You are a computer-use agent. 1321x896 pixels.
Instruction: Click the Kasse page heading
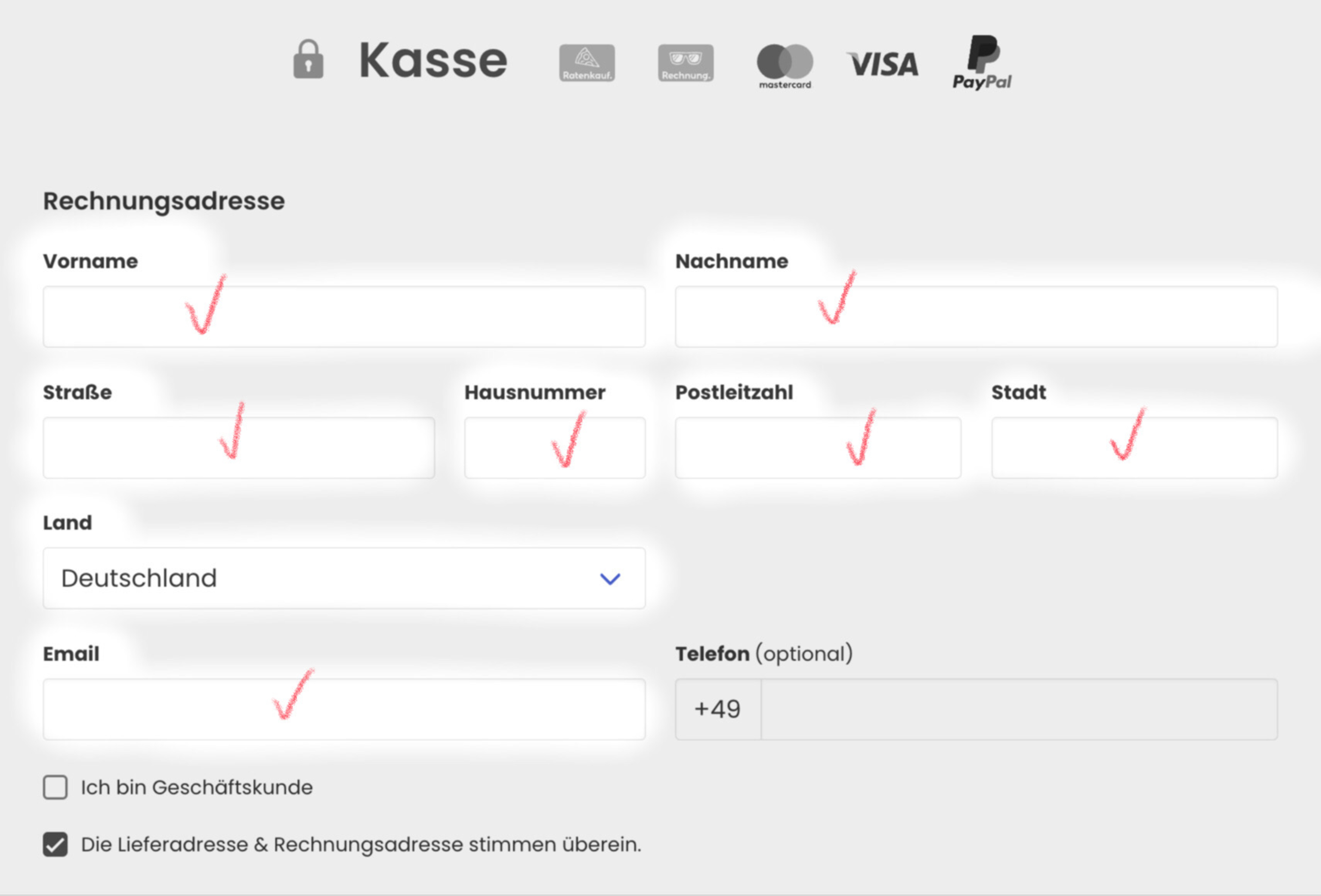433,60
